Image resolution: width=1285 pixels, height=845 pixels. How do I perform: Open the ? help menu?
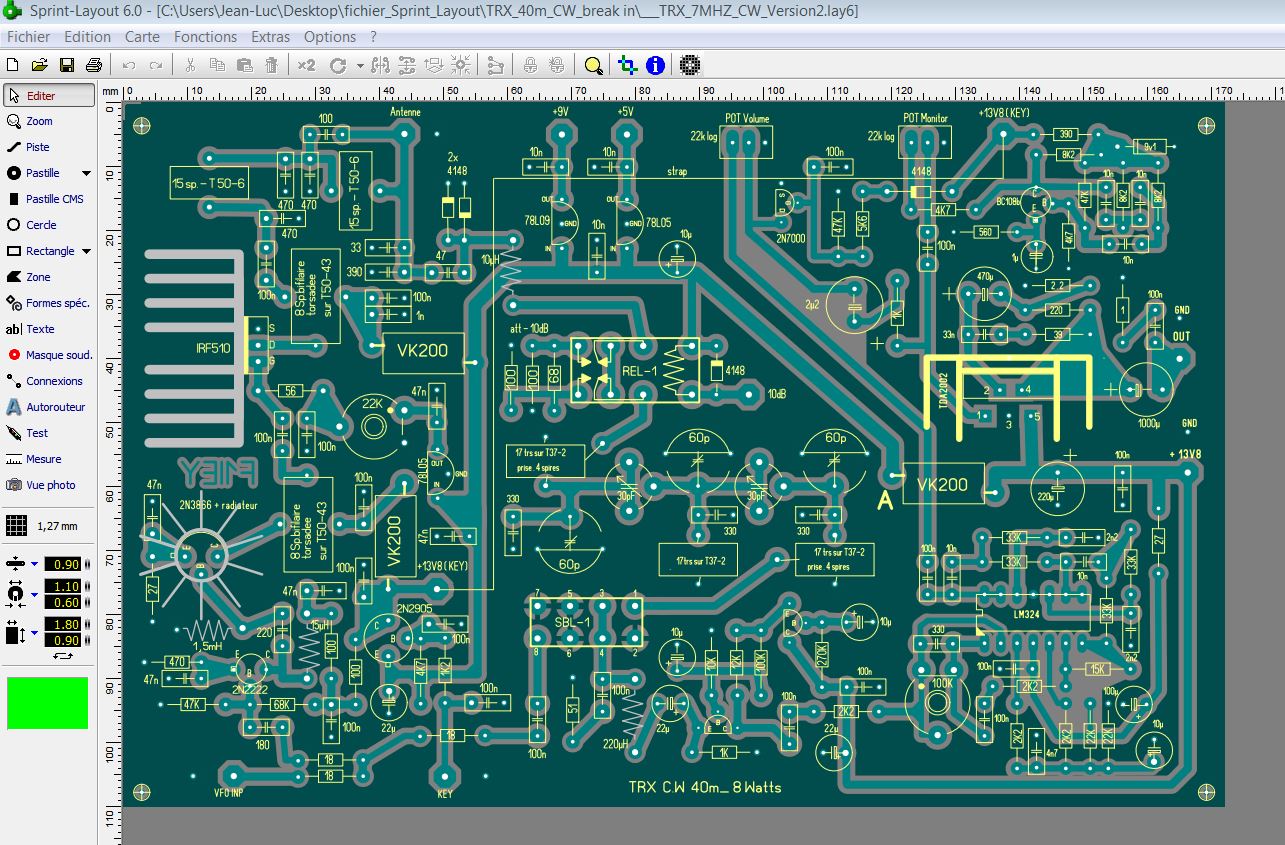(374, 37)
